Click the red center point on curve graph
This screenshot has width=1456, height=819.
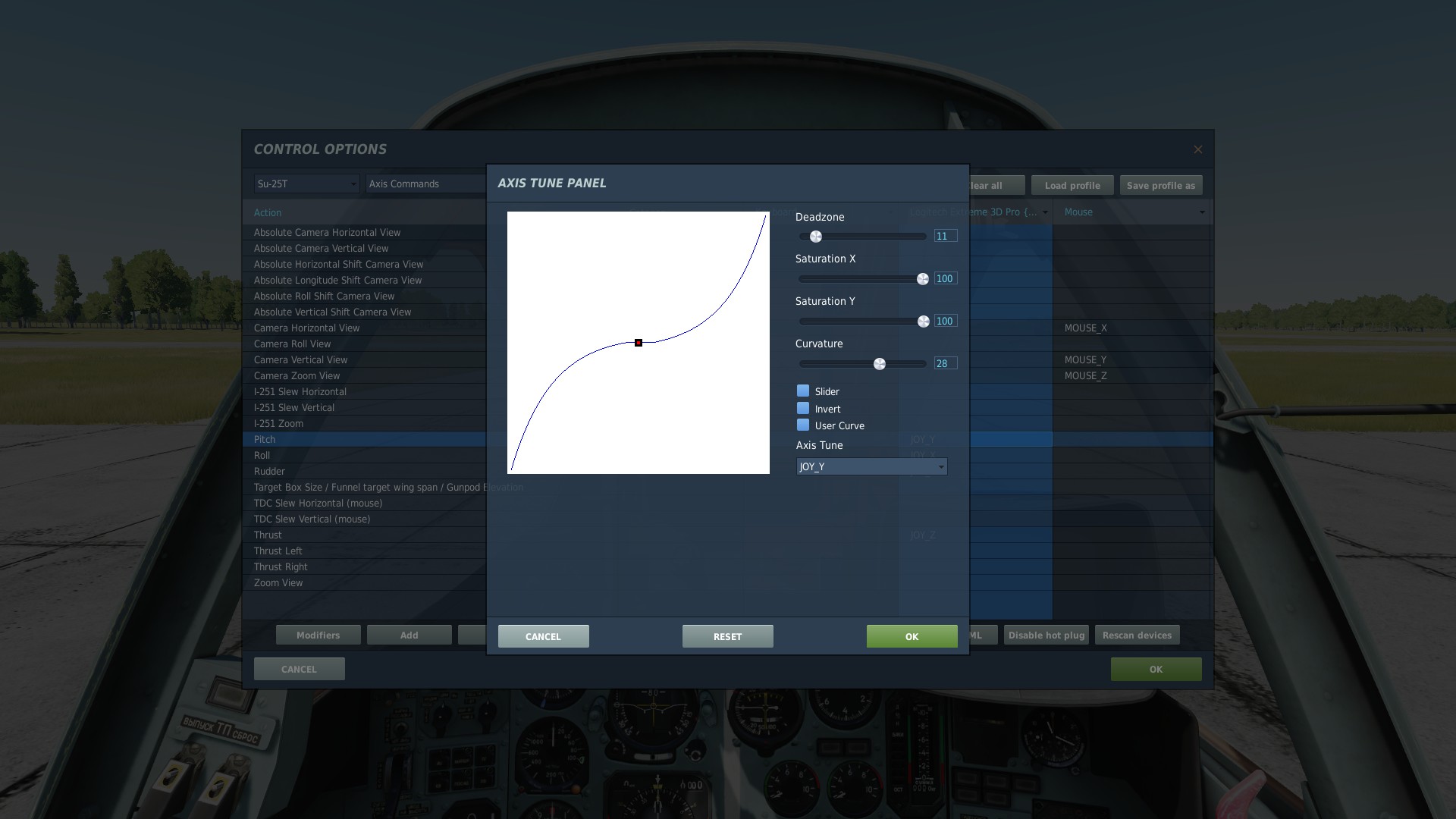point(639,343)
